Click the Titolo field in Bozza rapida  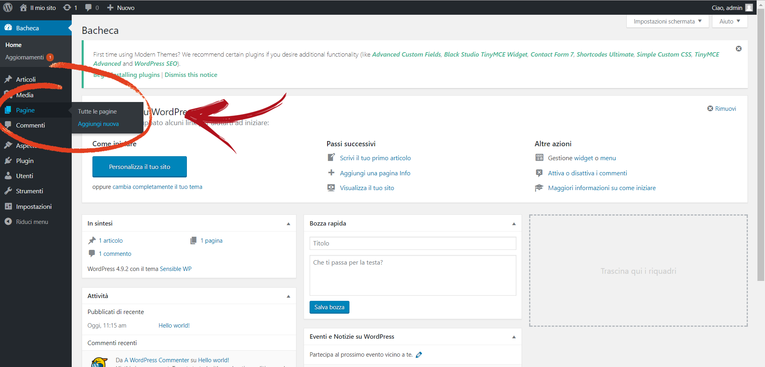pyautogui.click(x=413, y=243)
